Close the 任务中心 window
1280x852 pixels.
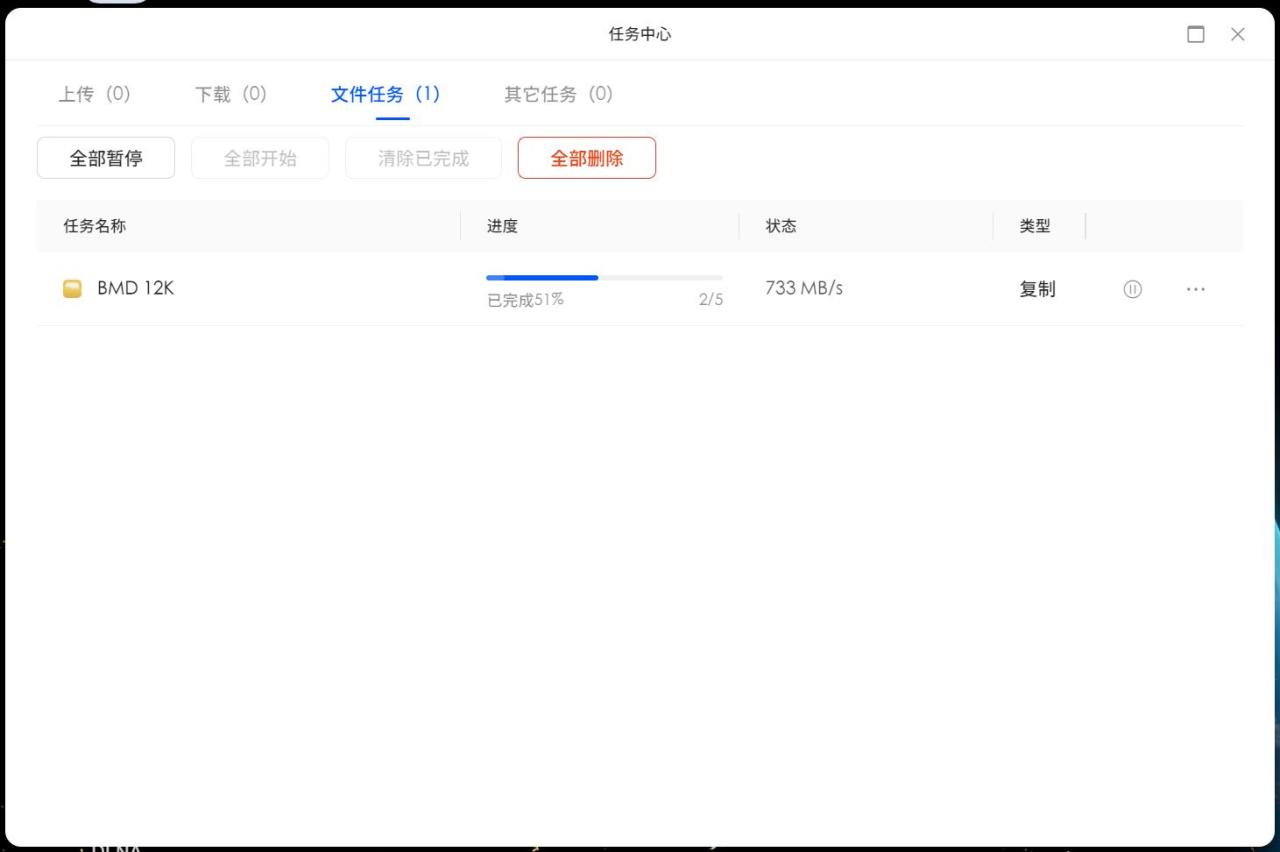pyautogui.click(x=1238, y=34)
